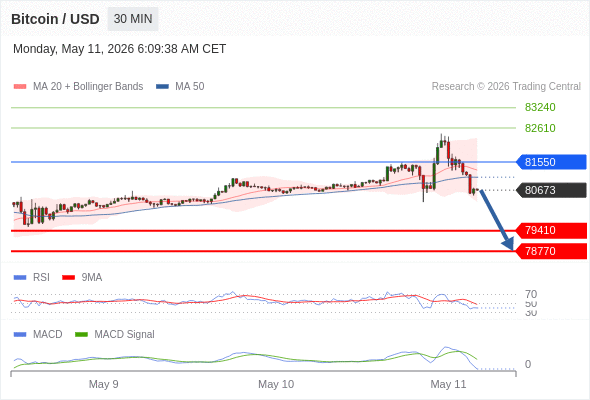This screenshot has height=400, width=590.
Task: Click the MACD zero level label
Action: tap(528, 364)
